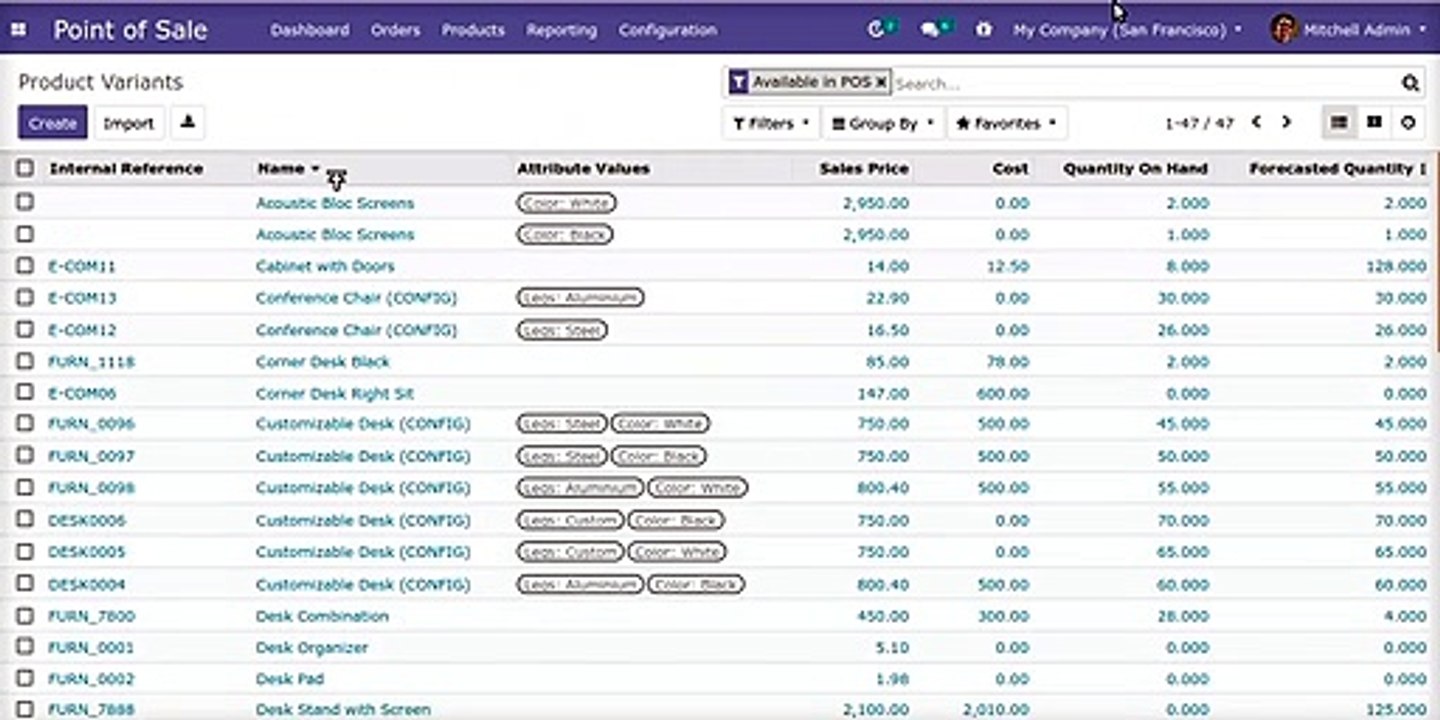Switch to list view icon
The image size is (1440, 720).
tap(1339, 122)
